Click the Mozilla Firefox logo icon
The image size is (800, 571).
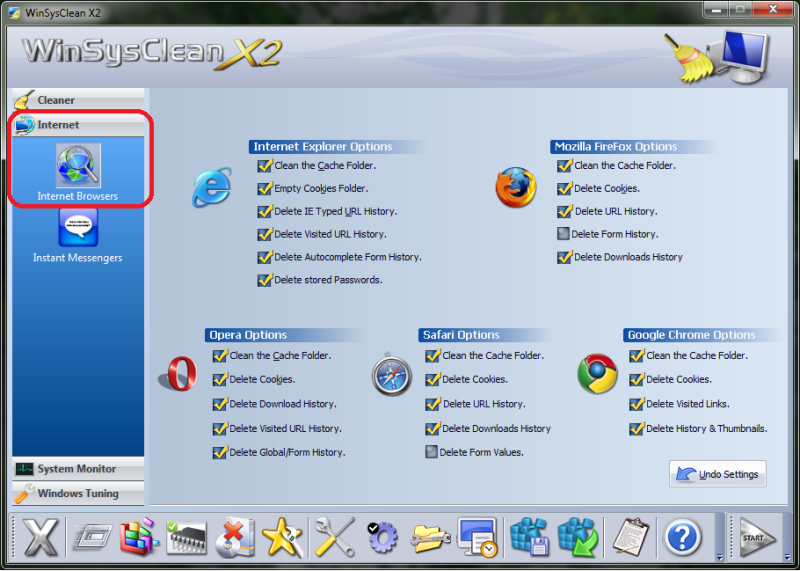point(516,187)
